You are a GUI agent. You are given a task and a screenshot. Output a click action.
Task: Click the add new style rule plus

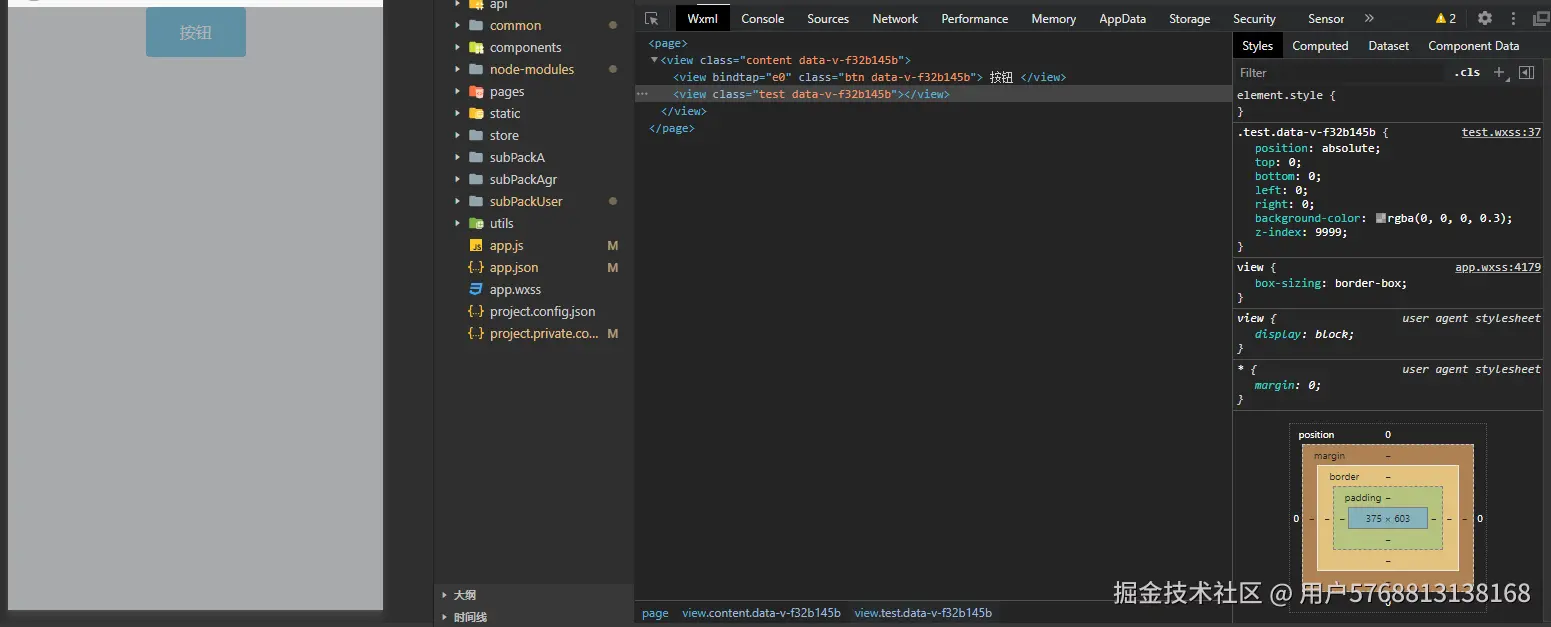tap(1498, 72)
